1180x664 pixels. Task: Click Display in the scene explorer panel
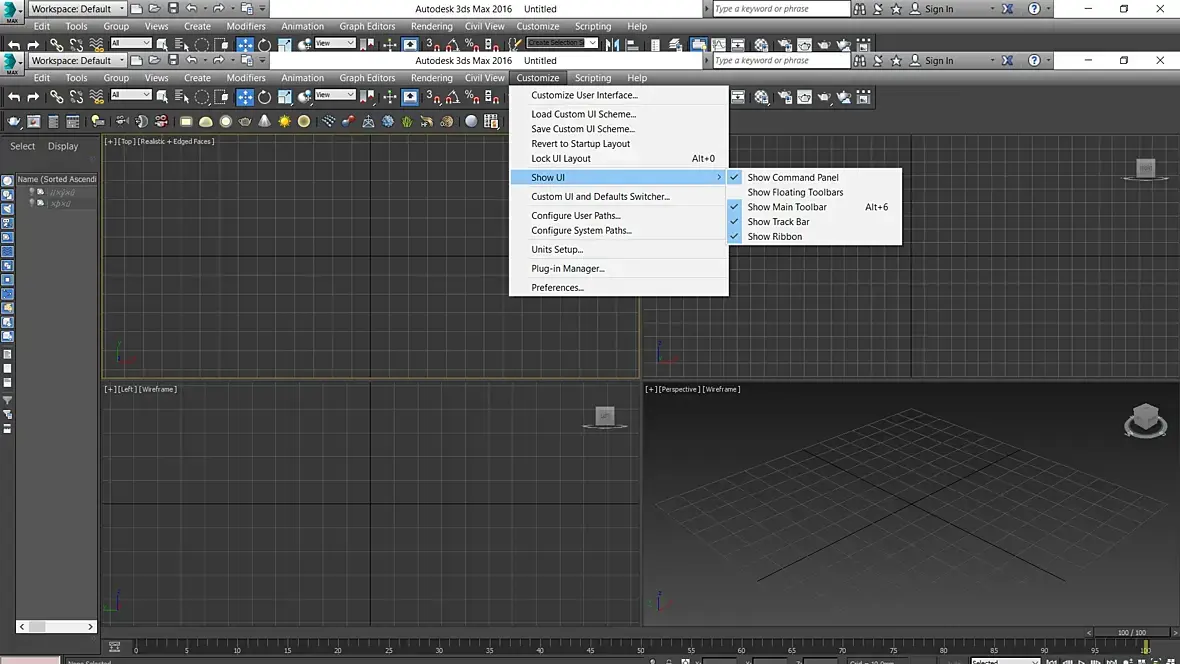click(x=63, y=146)
